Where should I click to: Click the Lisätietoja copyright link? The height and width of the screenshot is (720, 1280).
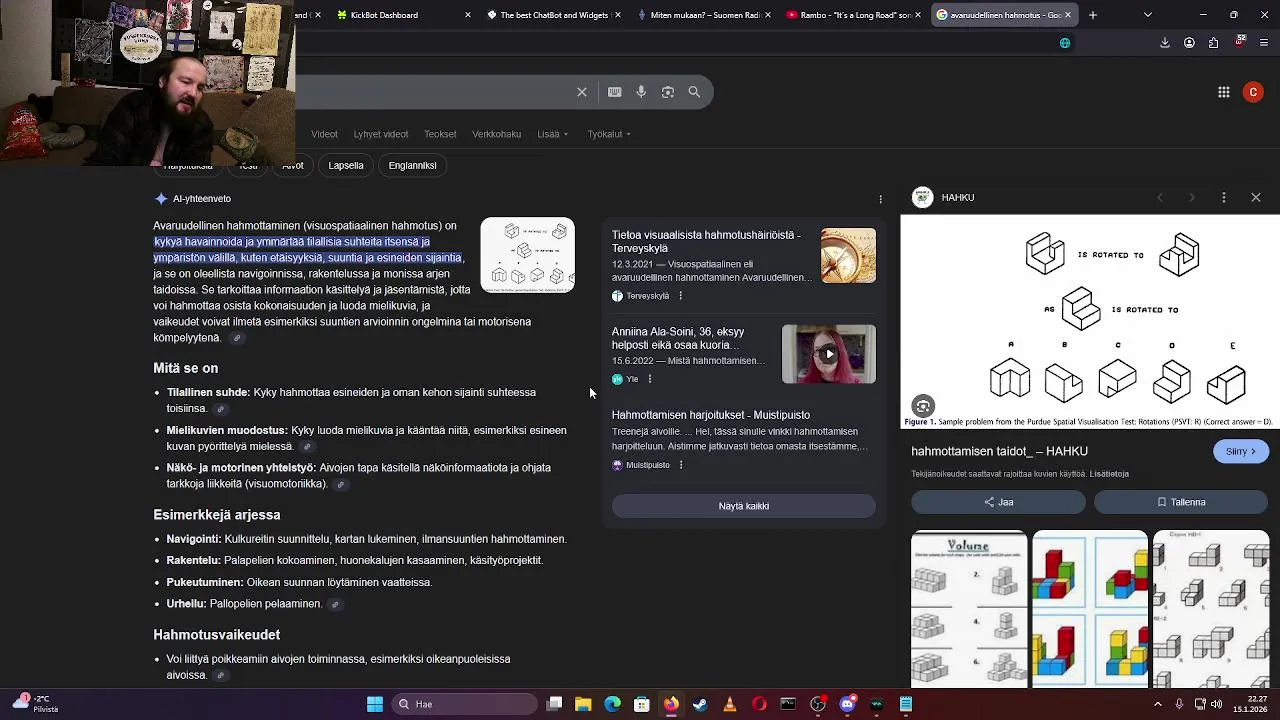coord(1109,474)
